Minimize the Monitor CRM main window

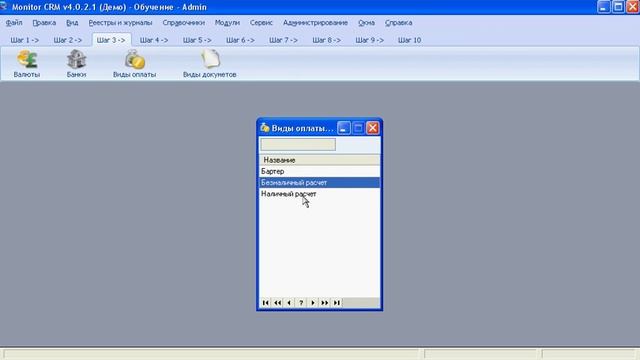[x=604, y=7]
